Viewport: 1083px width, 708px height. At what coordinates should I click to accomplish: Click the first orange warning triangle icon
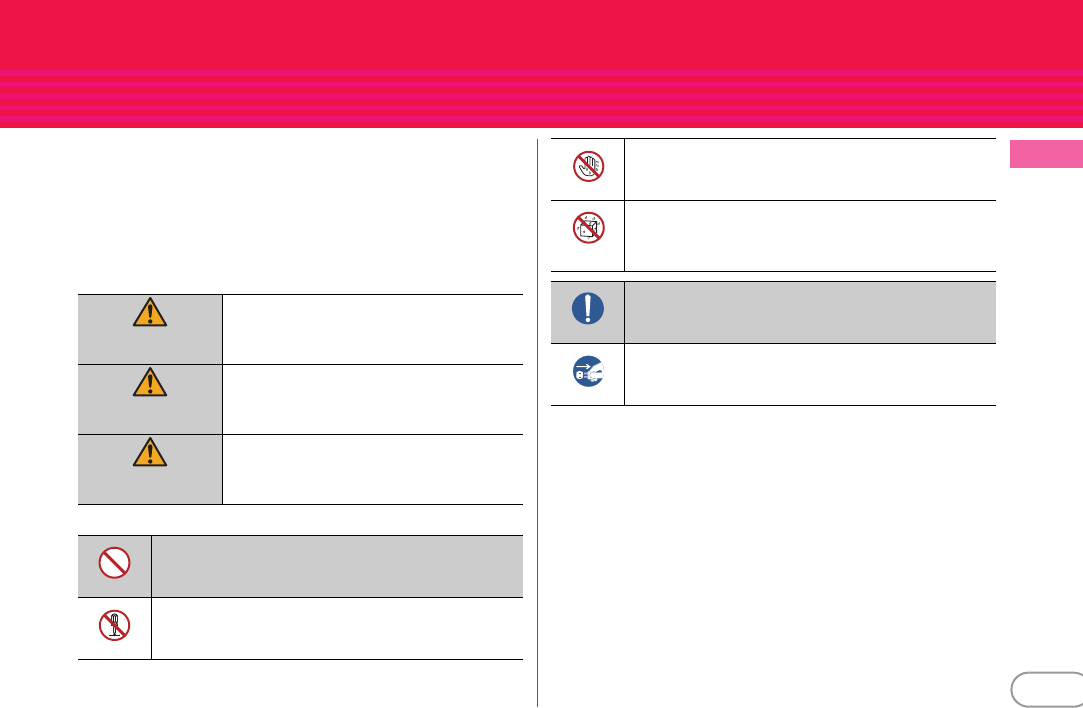pyautogui.click(x=150, y=312)
